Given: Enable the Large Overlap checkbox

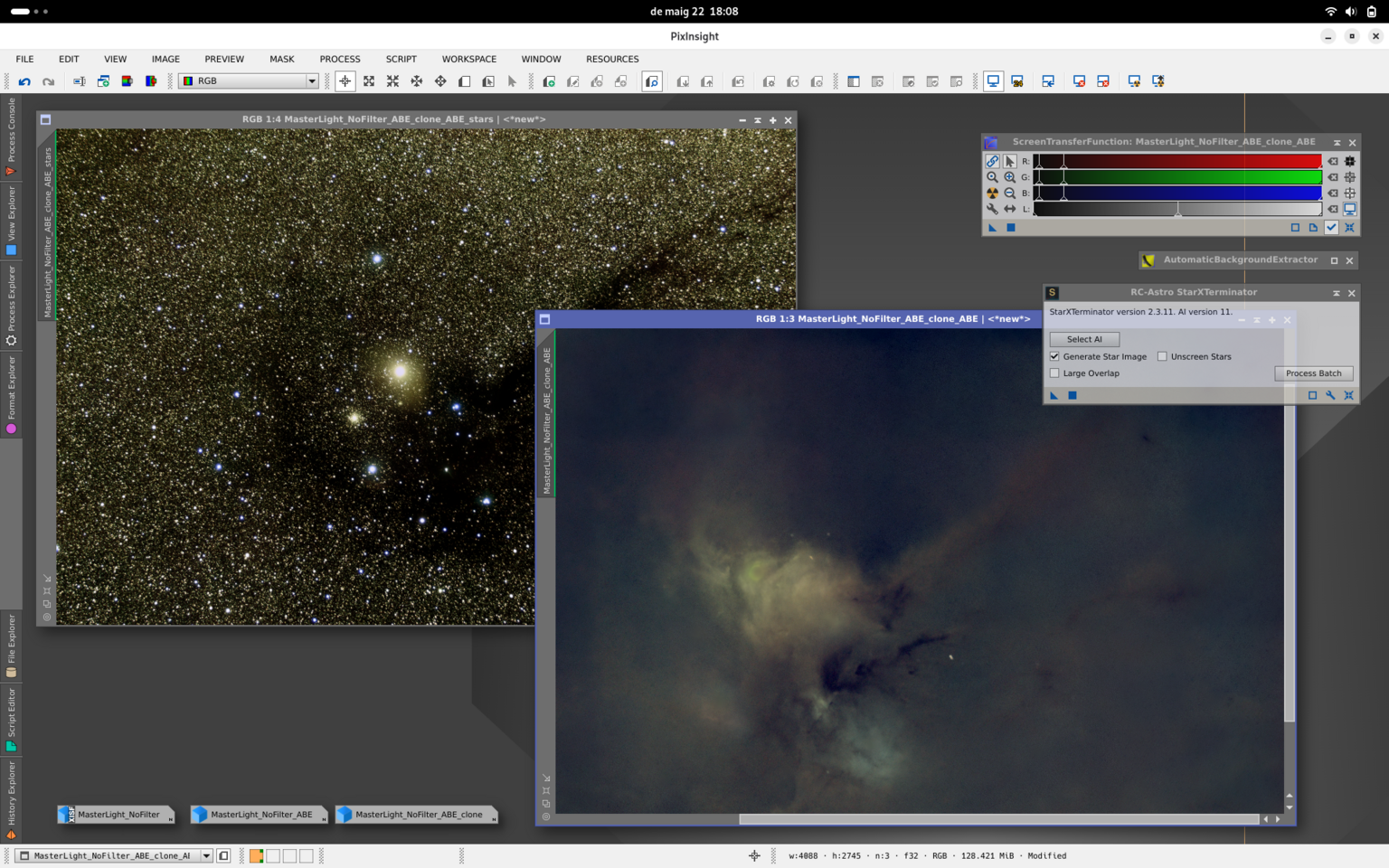Looking at the screenshot, I should [x=1054, y=373].
